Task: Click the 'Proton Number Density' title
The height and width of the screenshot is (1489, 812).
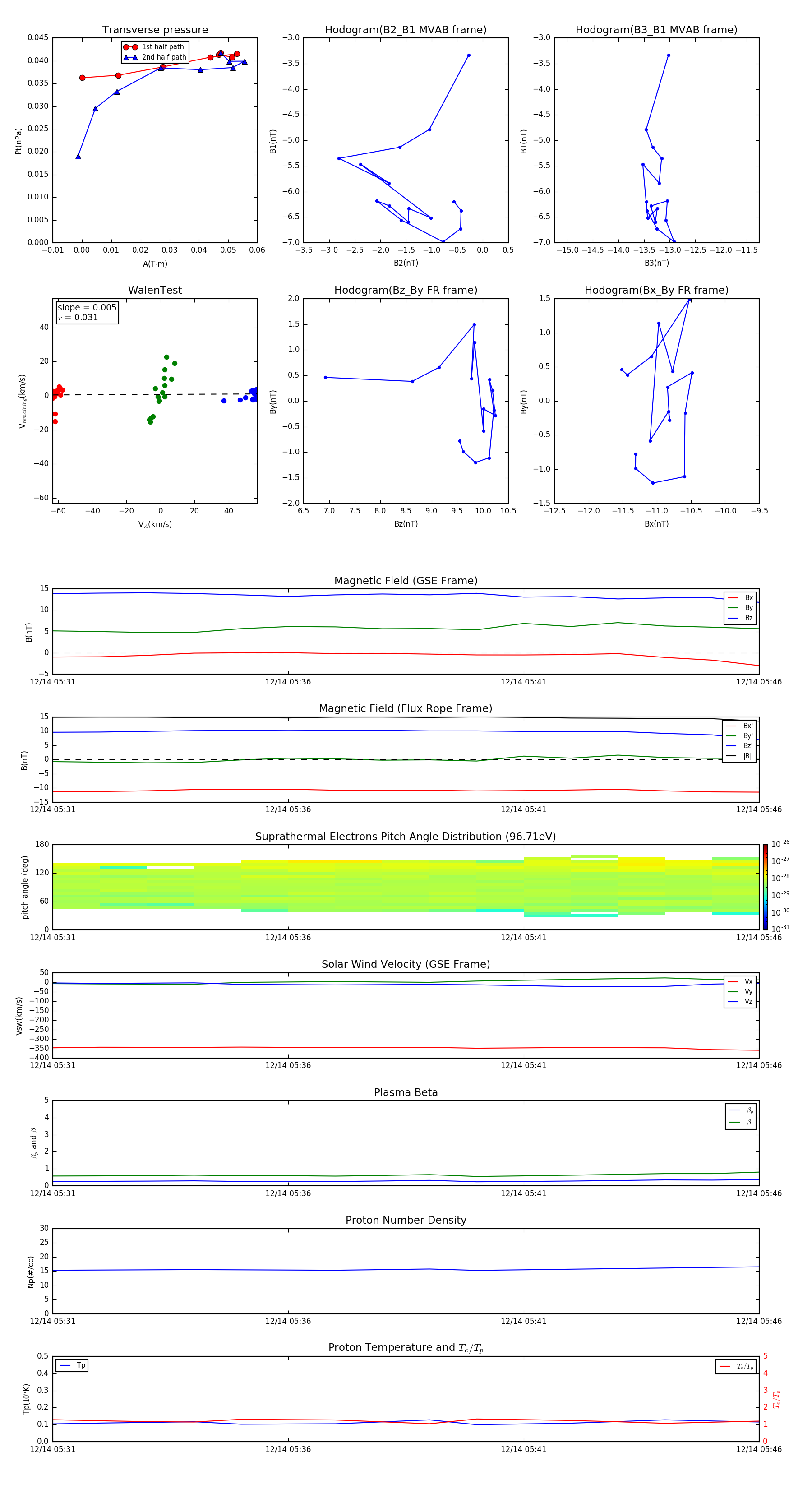Action: [x=406, y=1220]
